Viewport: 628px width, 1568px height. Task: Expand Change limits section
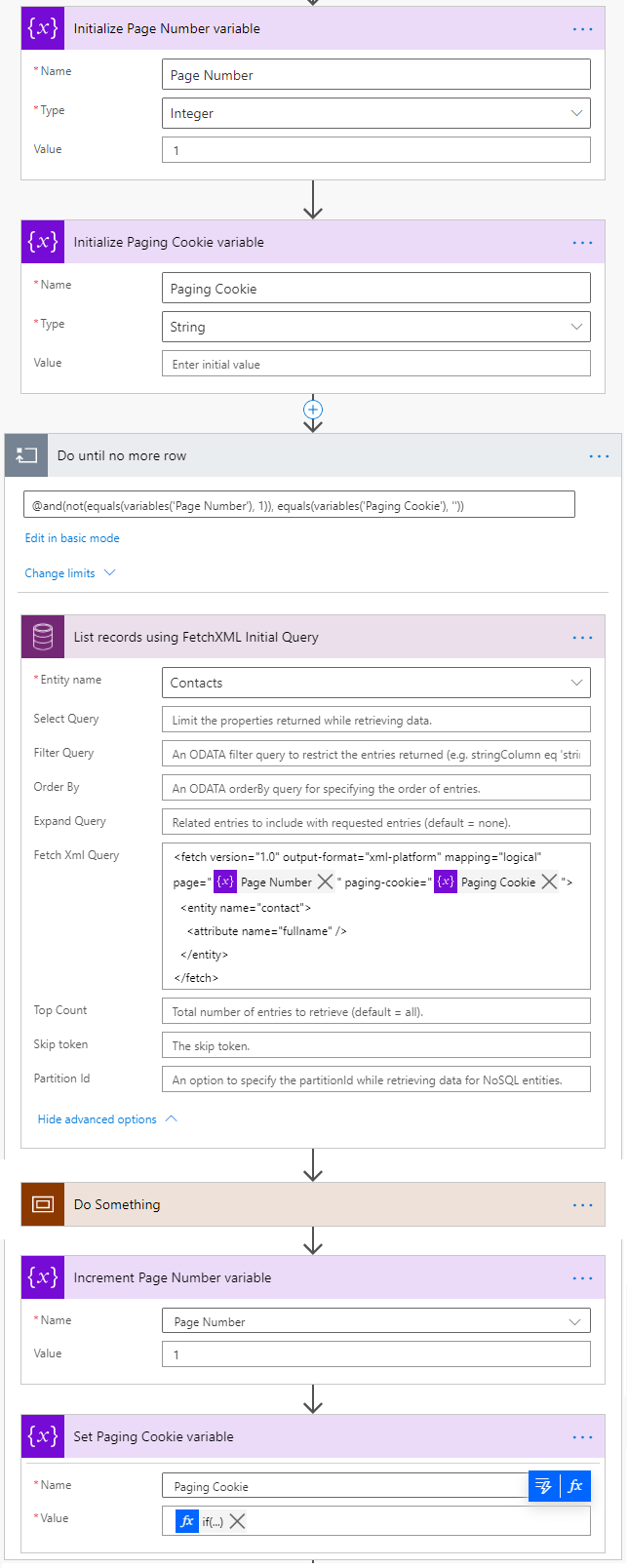pyautogui.click(x=70, y=573)
